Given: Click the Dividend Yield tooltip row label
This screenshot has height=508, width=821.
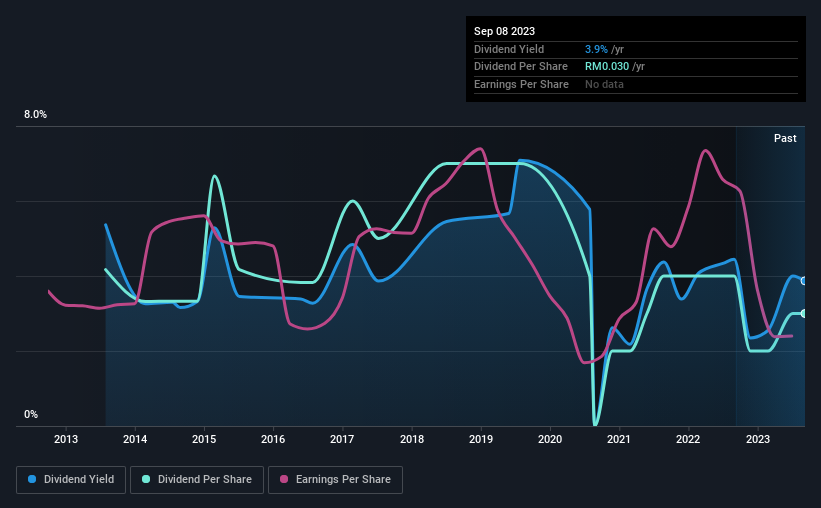Looking at the screenshot, I should [x=509, y=49].
